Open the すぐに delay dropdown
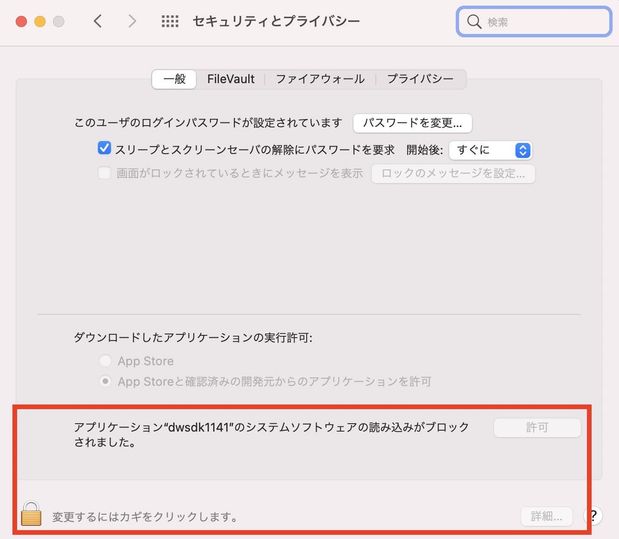The width and height of the screenshot is (619, 539). pos(490,150)
